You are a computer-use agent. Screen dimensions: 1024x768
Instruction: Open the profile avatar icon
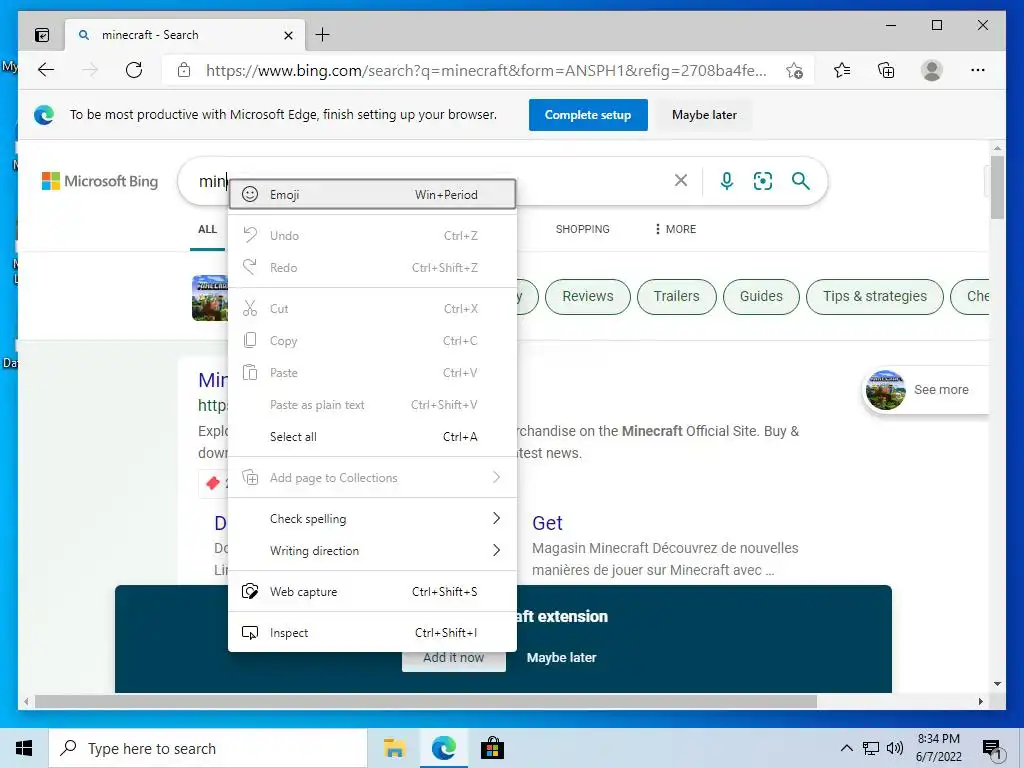[932, 70]
